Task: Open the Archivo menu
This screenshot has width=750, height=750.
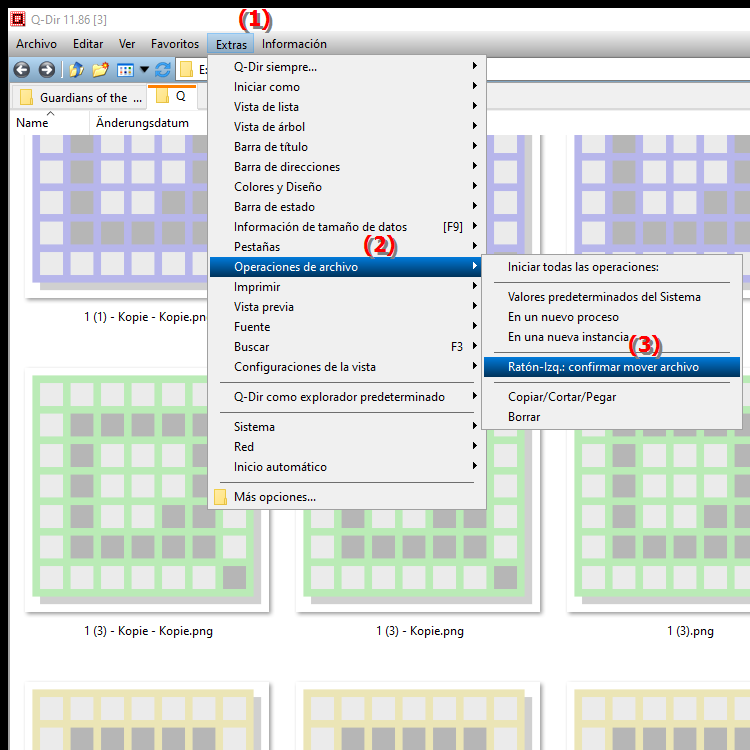Action: tap(36, 44)
